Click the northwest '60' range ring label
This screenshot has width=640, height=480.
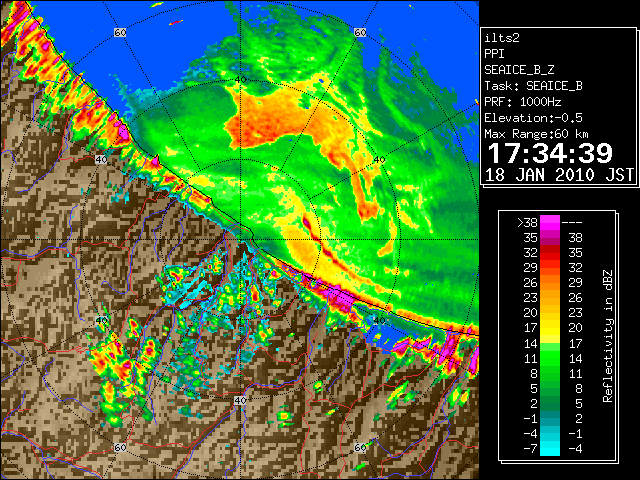pyautogui.click(x=120, y=33)
